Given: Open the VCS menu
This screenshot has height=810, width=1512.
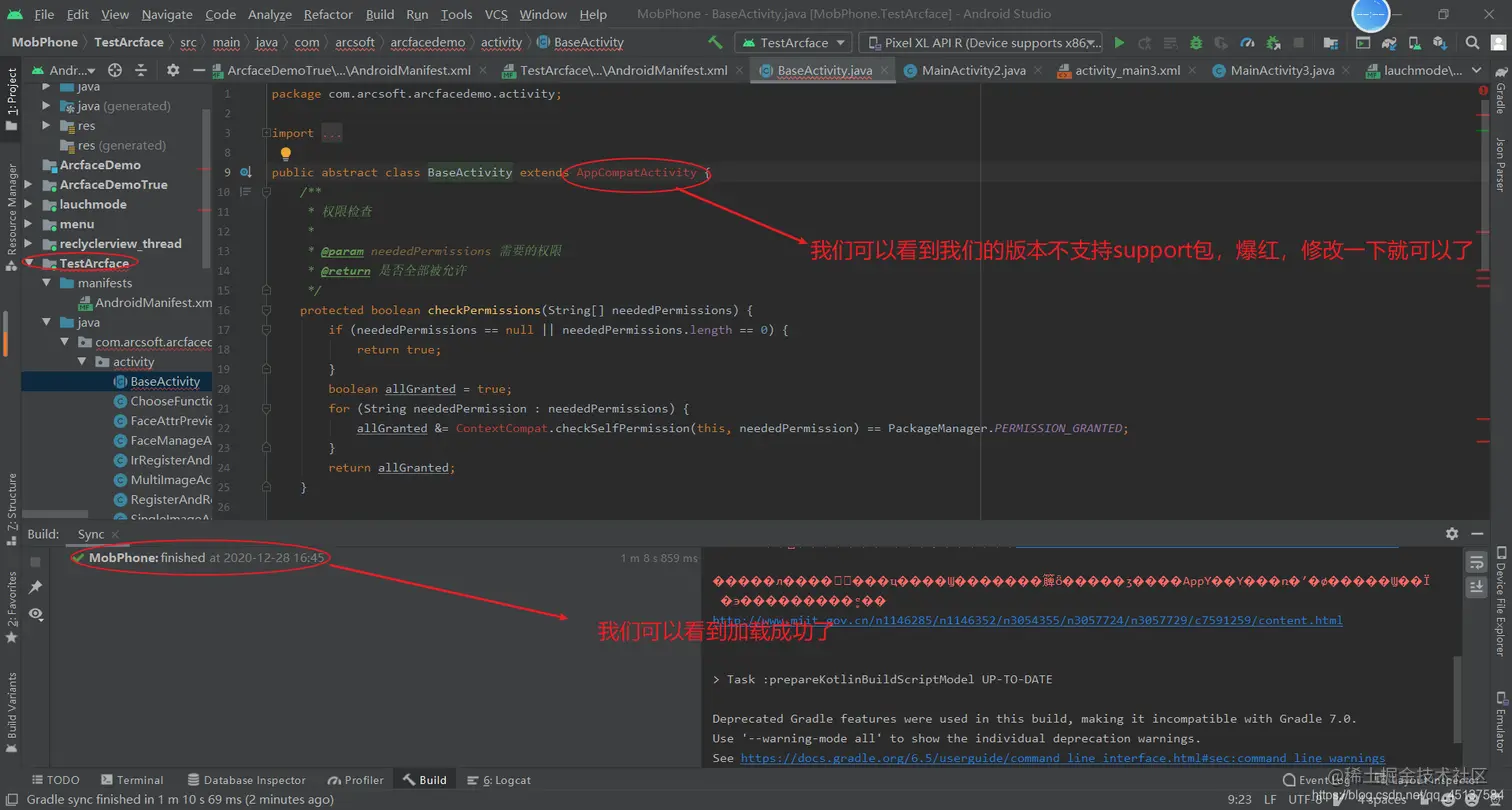Looking at the screenshot, I should tap(496, 14).
